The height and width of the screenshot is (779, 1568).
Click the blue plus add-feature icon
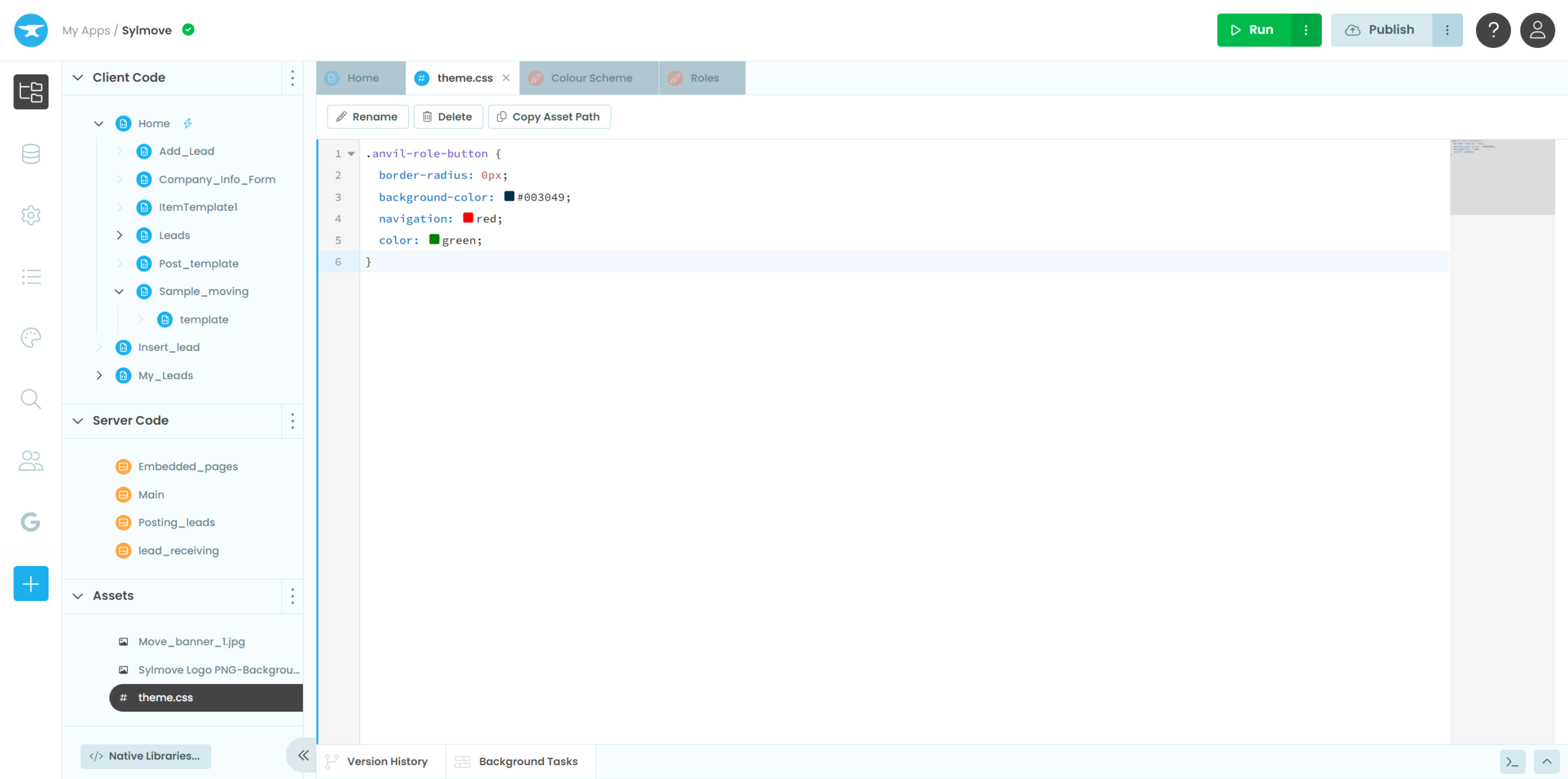point(30,584)
